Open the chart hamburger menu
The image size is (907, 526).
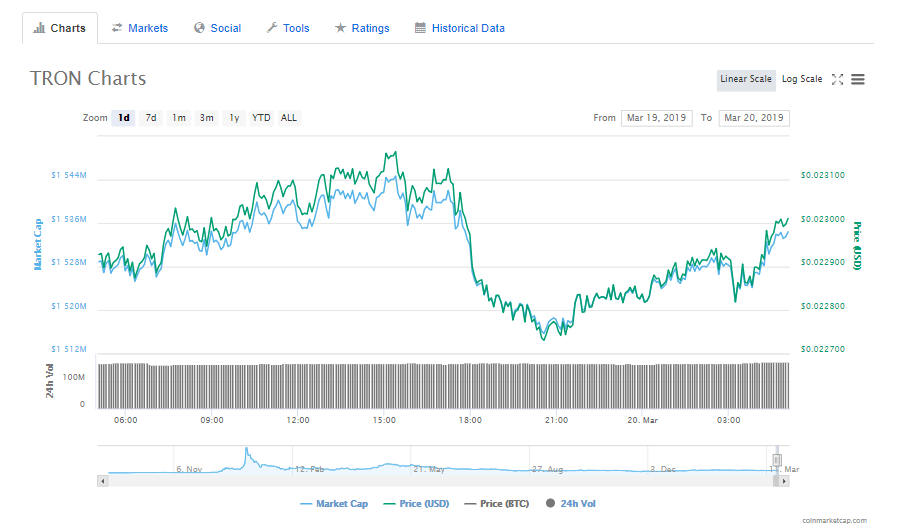tap(858, 79)
